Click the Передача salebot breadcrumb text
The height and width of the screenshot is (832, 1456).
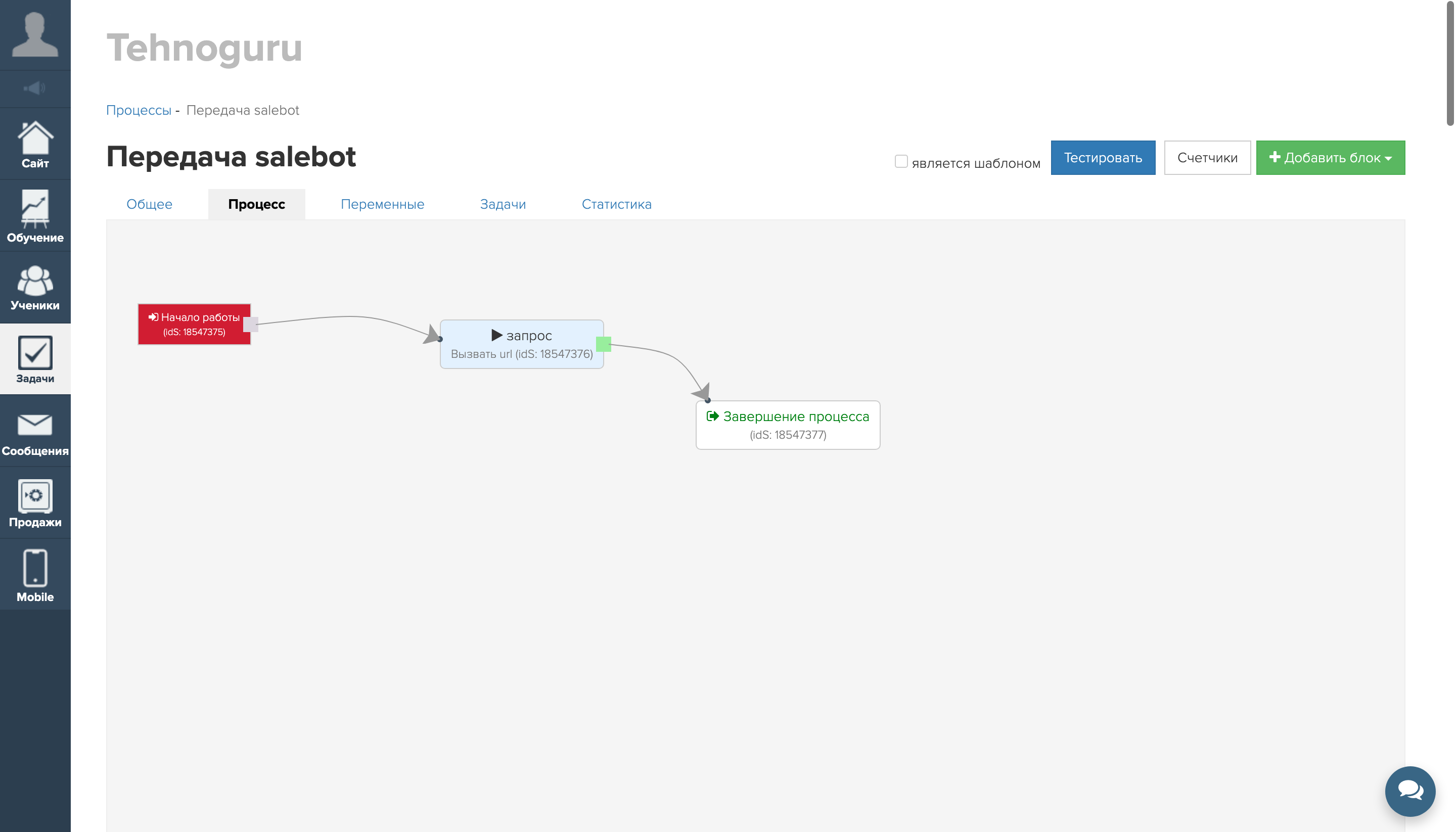click(x=242, y=110)
